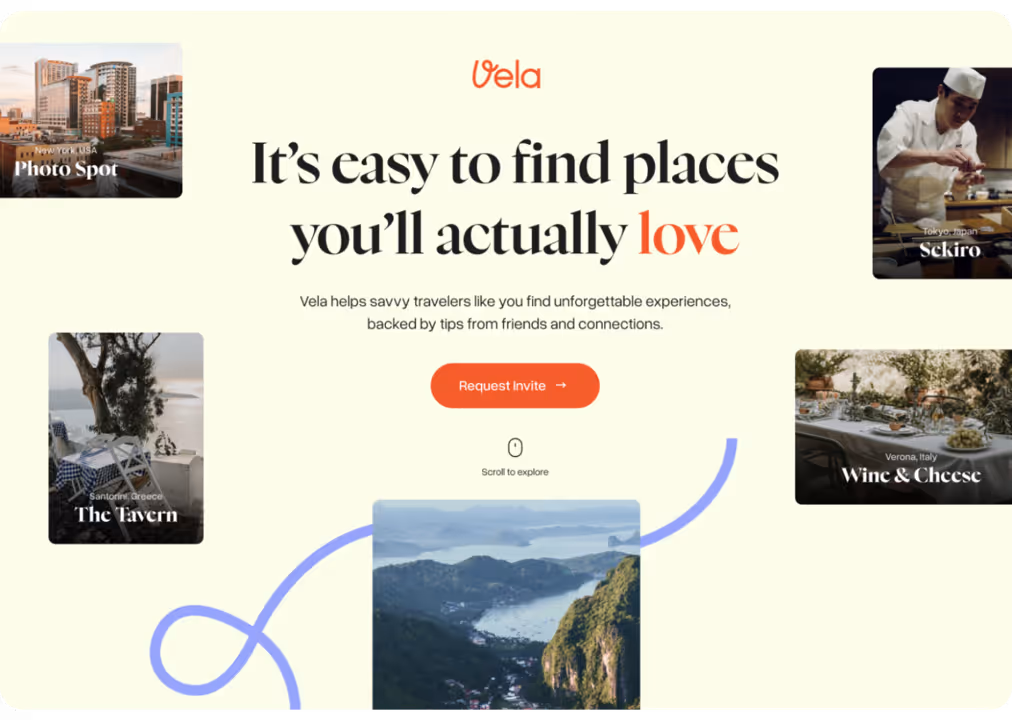Click the Vela logo
Viewport: 1012px width, 720px height.
click(507, 74)
